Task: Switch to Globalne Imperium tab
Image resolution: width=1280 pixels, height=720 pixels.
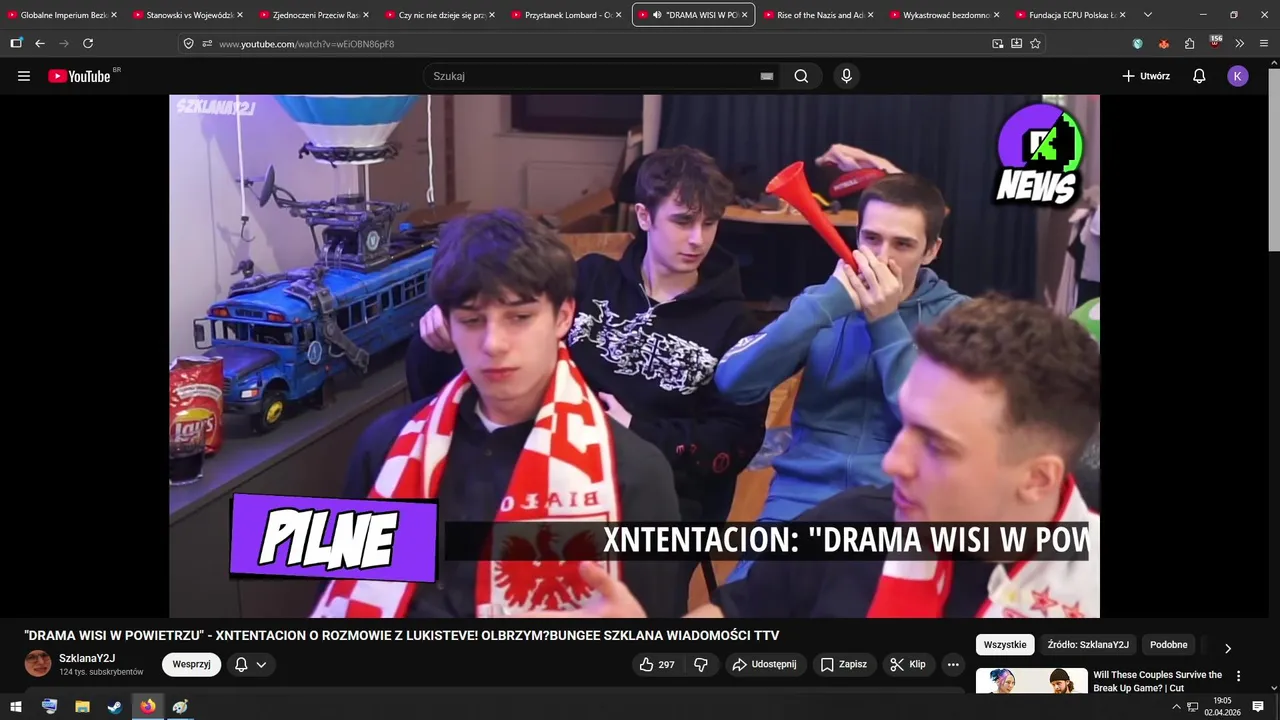Action: (62, 15)
